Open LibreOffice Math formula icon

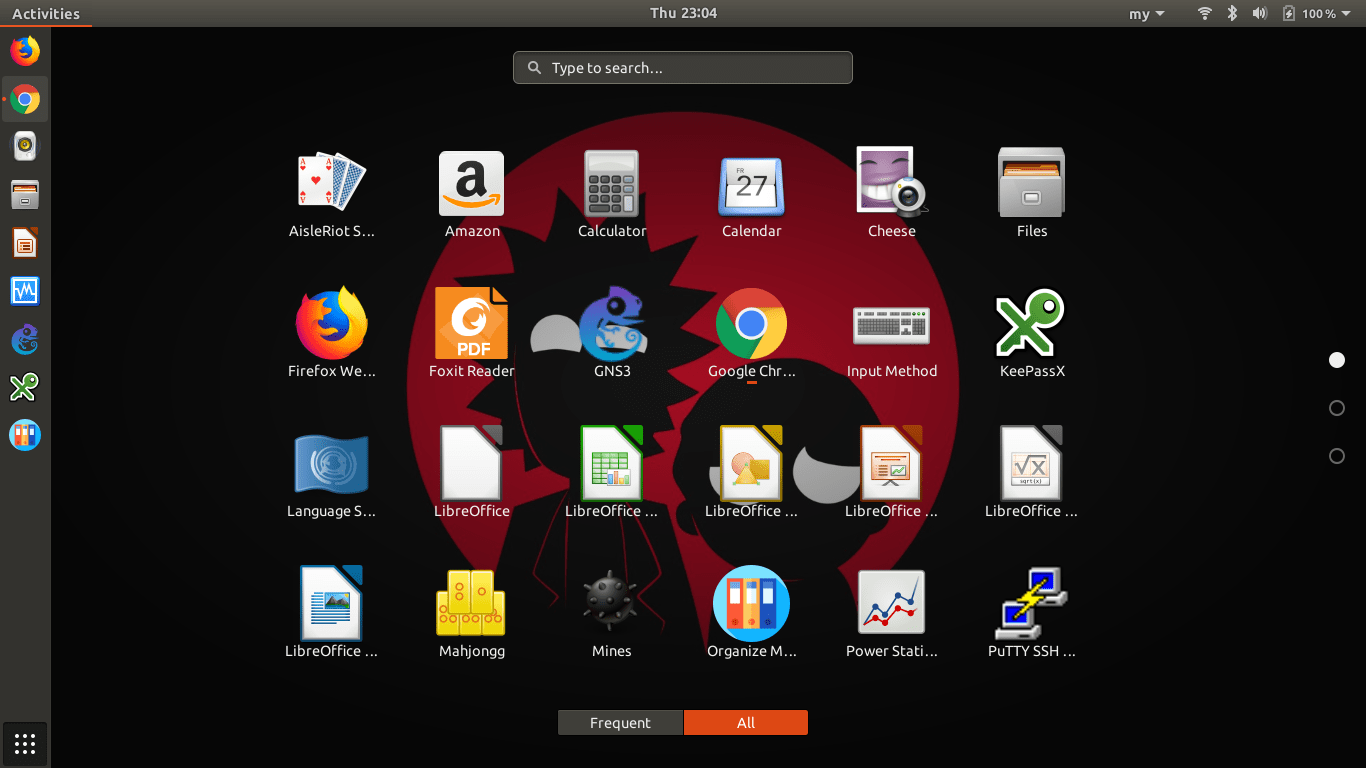(x=1032, y=464)
